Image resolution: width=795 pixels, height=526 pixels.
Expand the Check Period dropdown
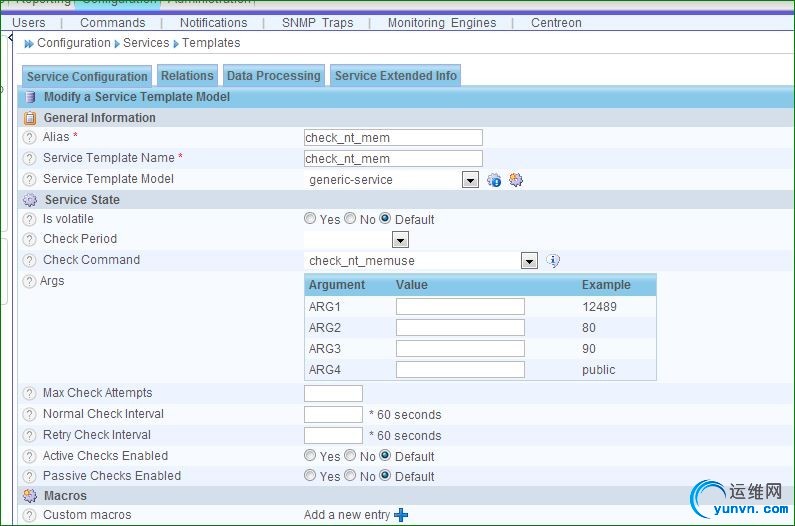click(x=400, y=240)
